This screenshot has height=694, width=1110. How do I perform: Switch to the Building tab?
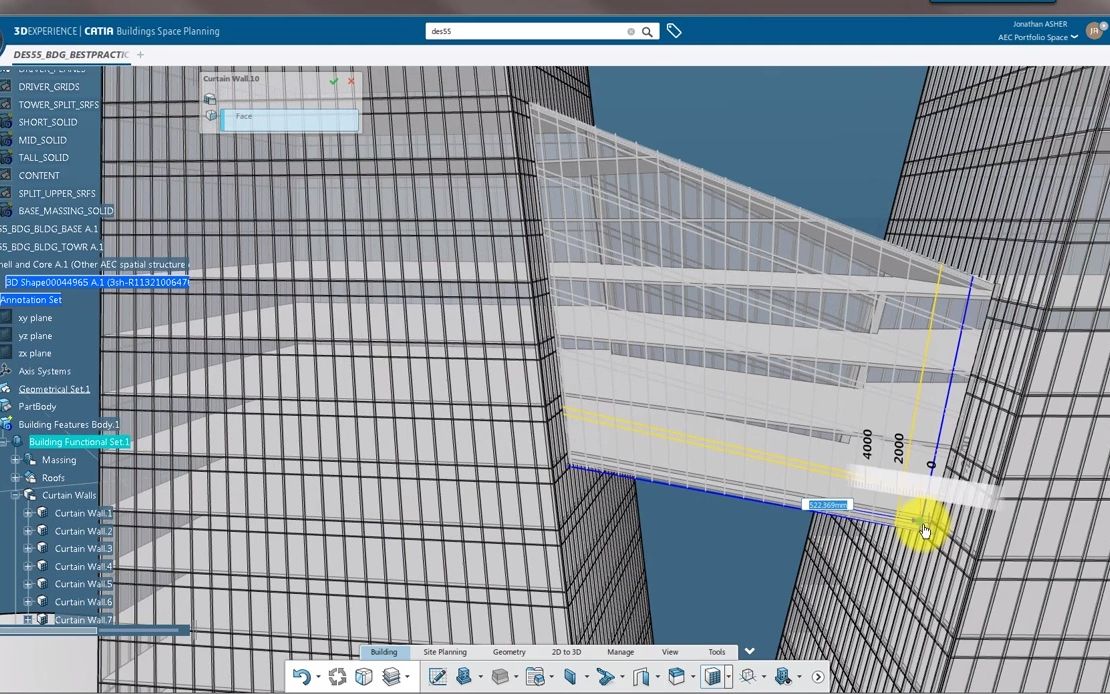tap(384, 652)
